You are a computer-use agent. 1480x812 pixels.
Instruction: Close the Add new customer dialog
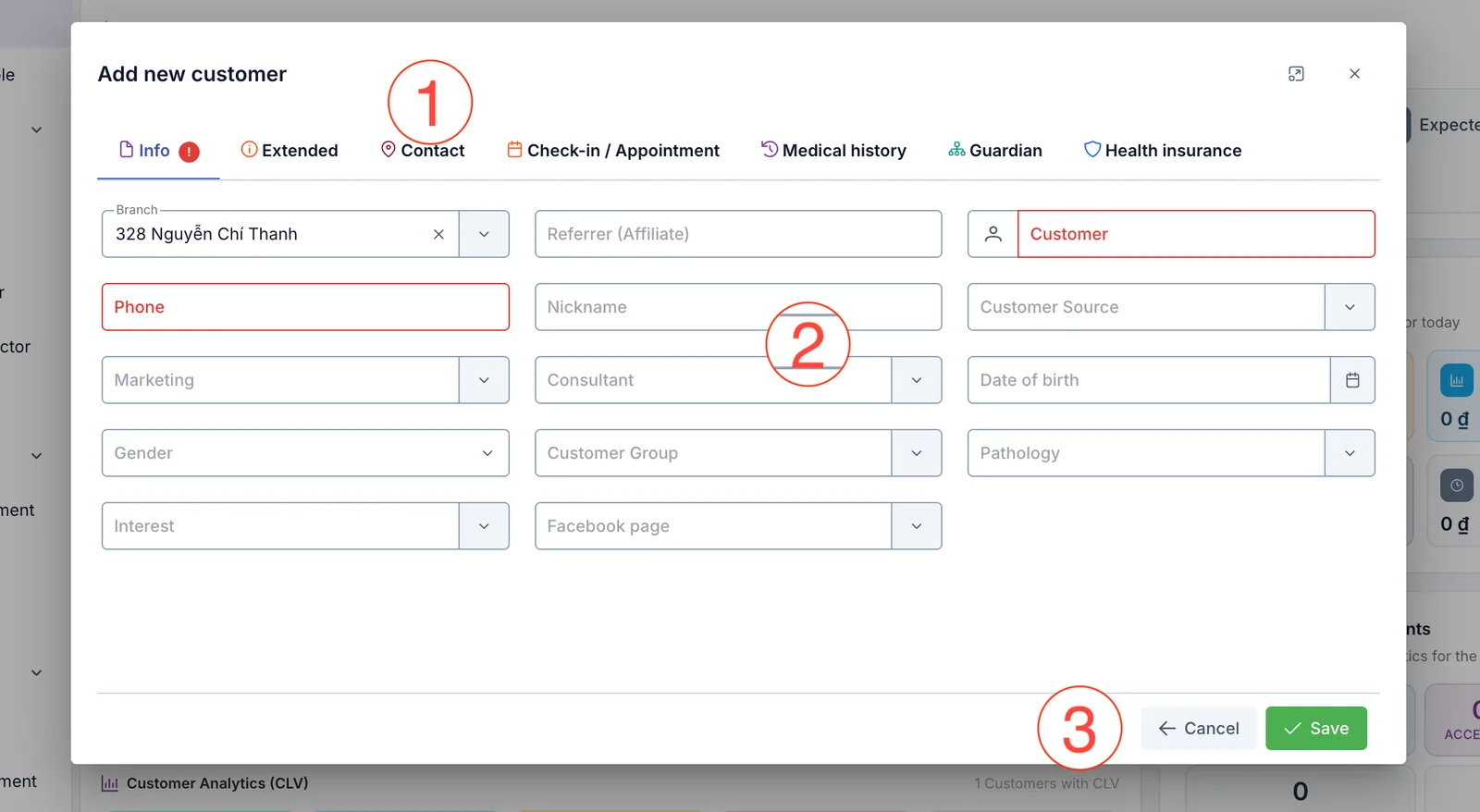tap(1354, 74)
